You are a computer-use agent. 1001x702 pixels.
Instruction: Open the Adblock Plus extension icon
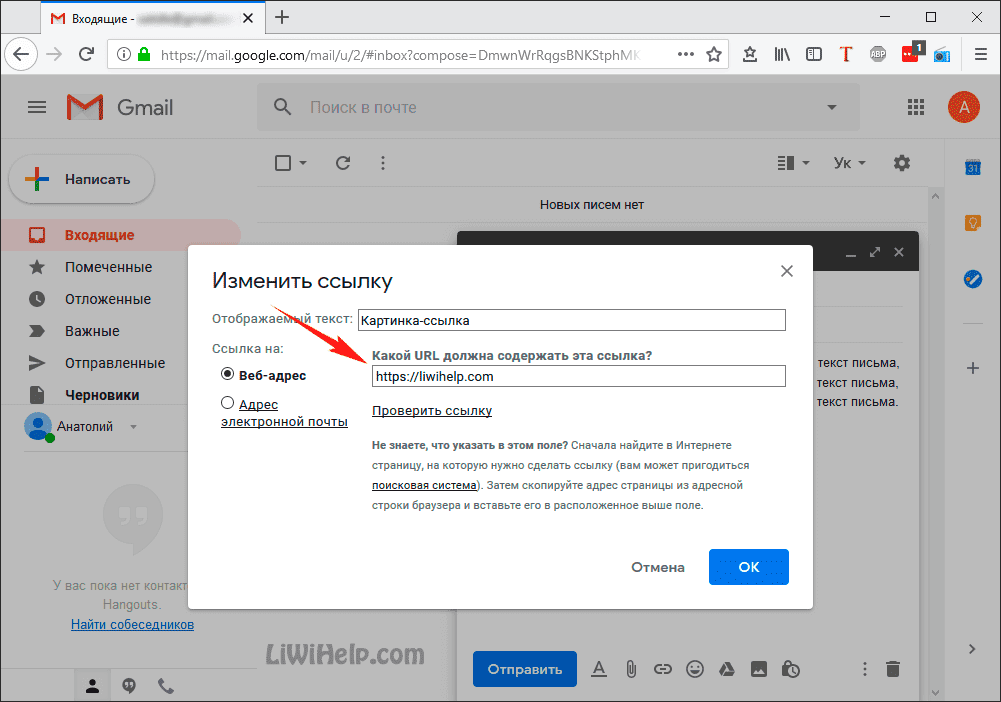click(x=878, y=54)
